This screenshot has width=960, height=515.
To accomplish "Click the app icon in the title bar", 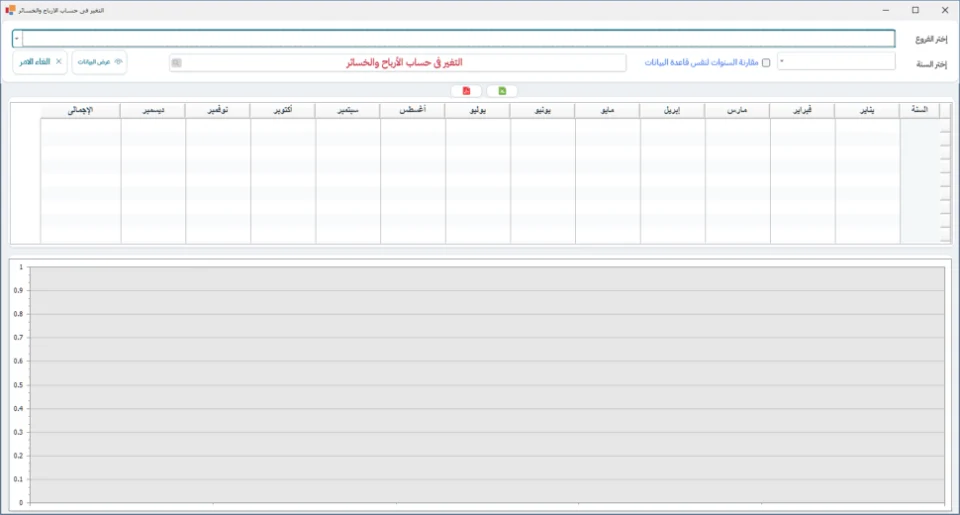I will [x=10, y=10].
